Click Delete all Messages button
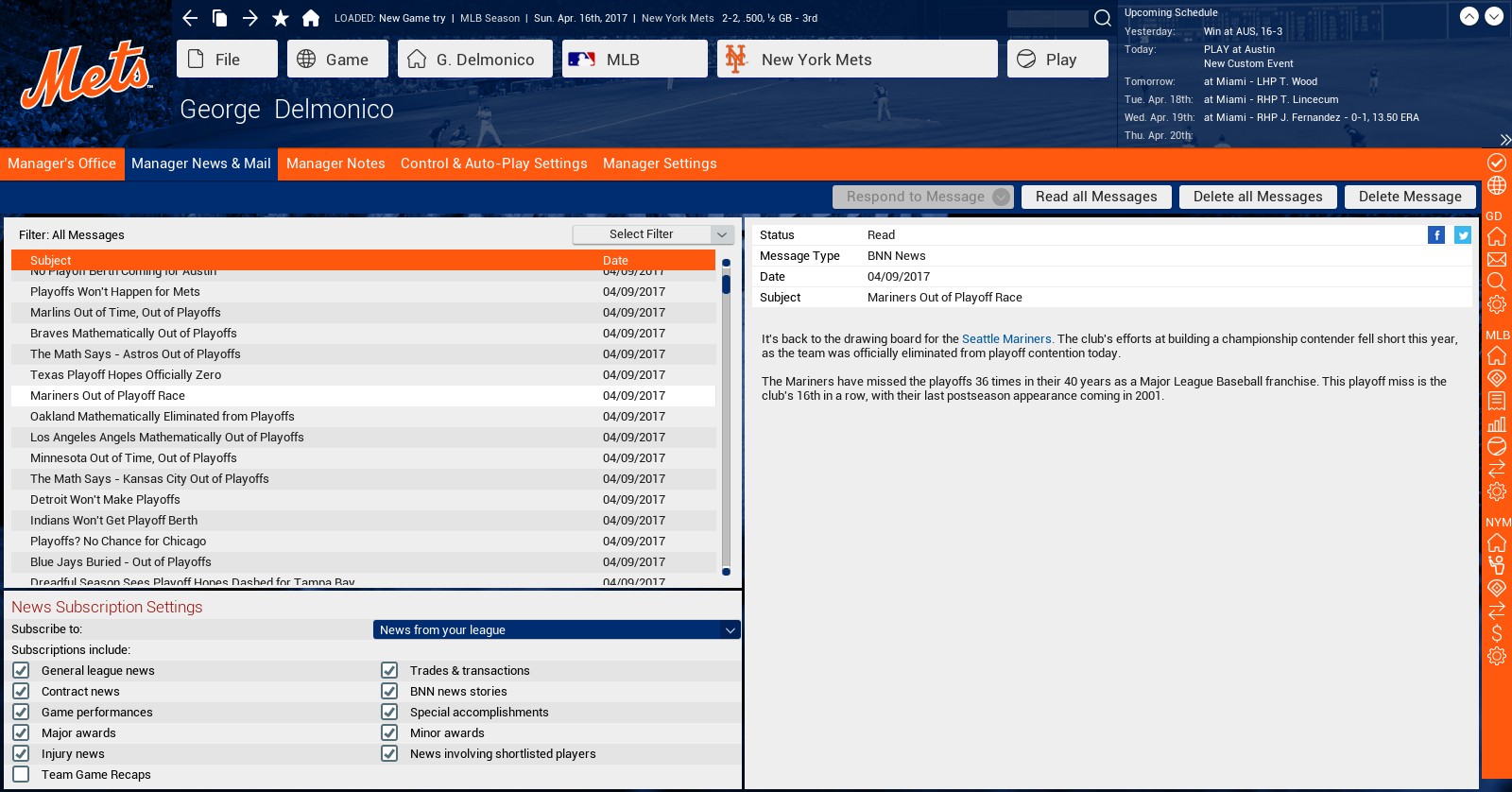Image resolution: width=1512 pixels, height=792 pixels. pyautogui.click(x=1258, y=197)
